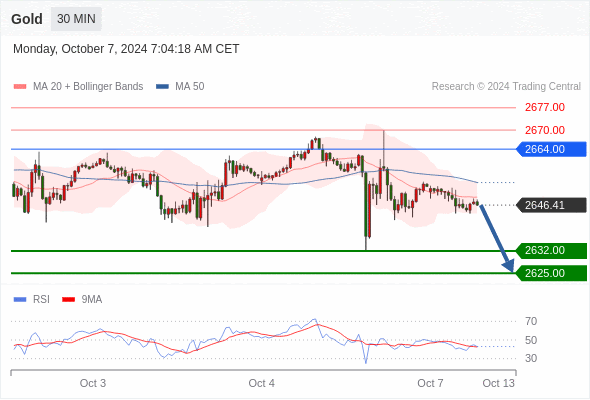Click the MA 20 + Bollinger Bands color swatch
Screen dimensions: 590x400
(x=20, y=87)
